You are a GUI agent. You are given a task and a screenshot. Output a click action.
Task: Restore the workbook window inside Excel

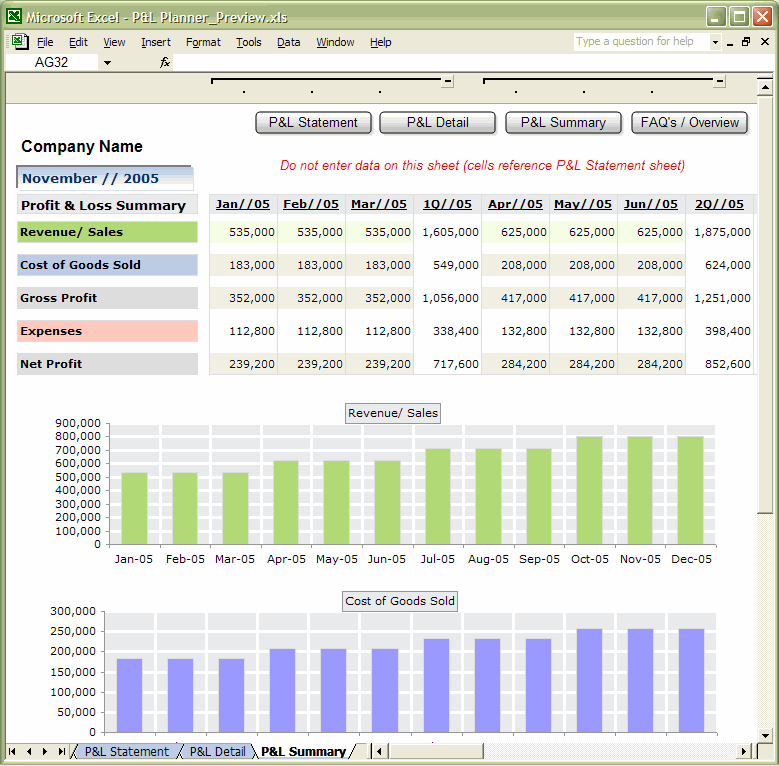(x=746, y=42)
